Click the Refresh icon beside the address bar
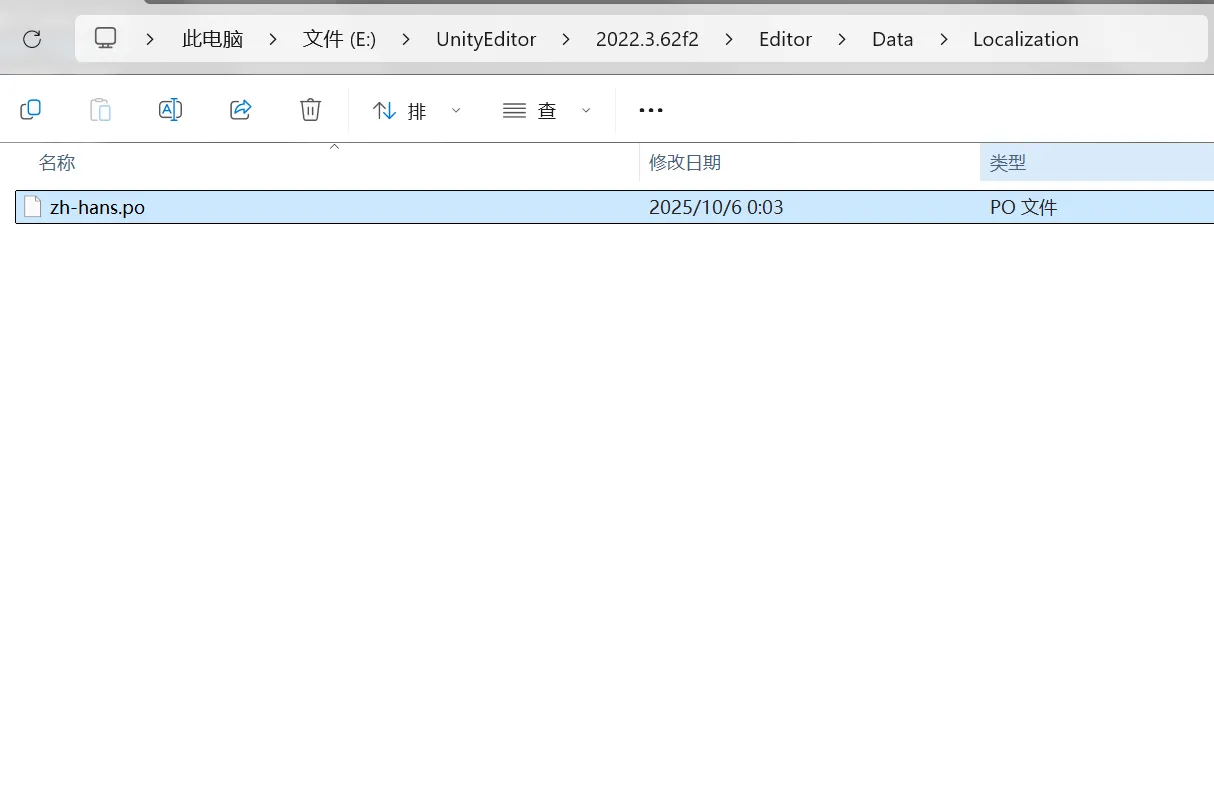The image size is (1214, 801). 32,39
